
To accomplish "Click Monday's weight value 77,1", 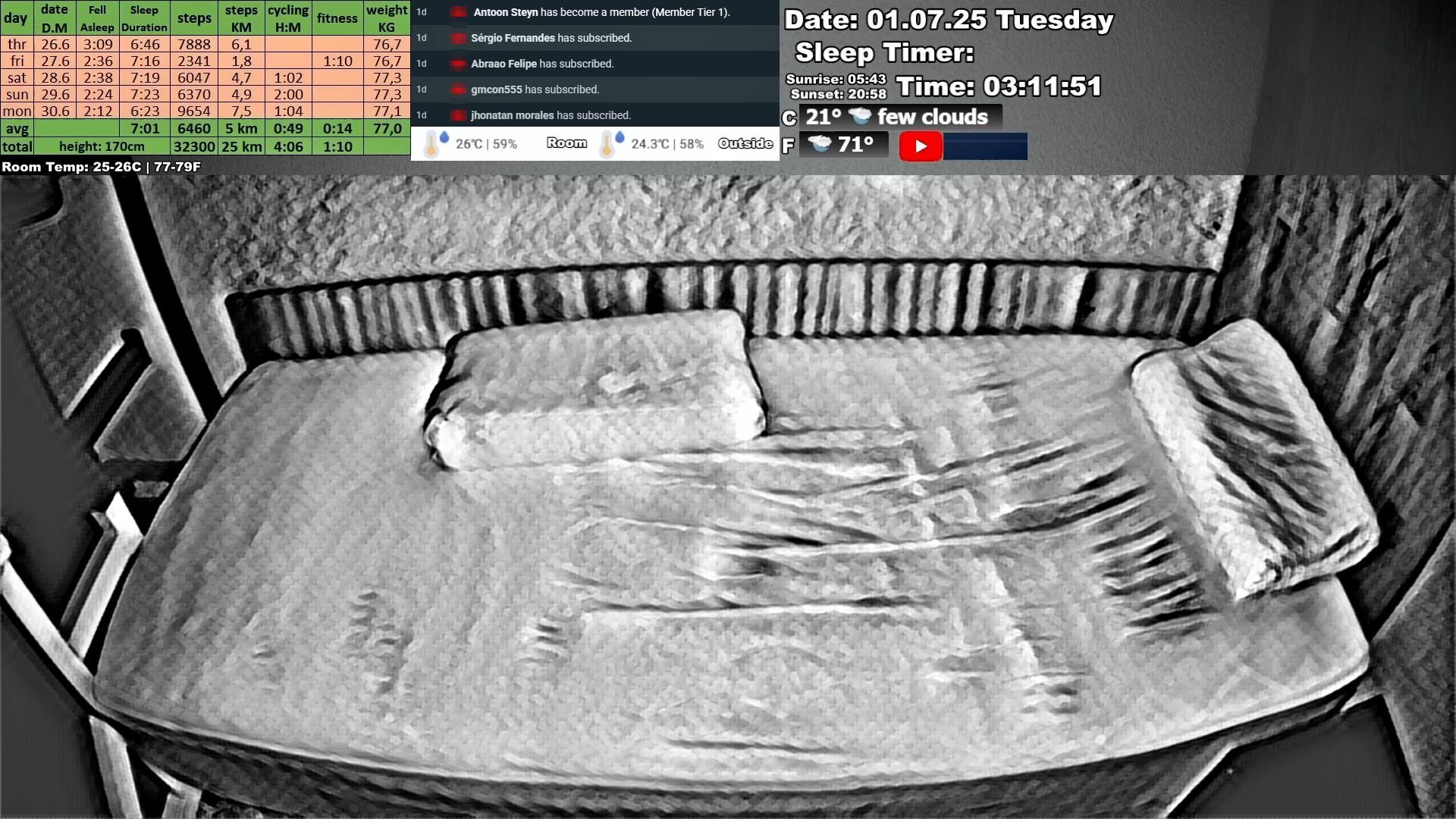I will tap(387, 111).
